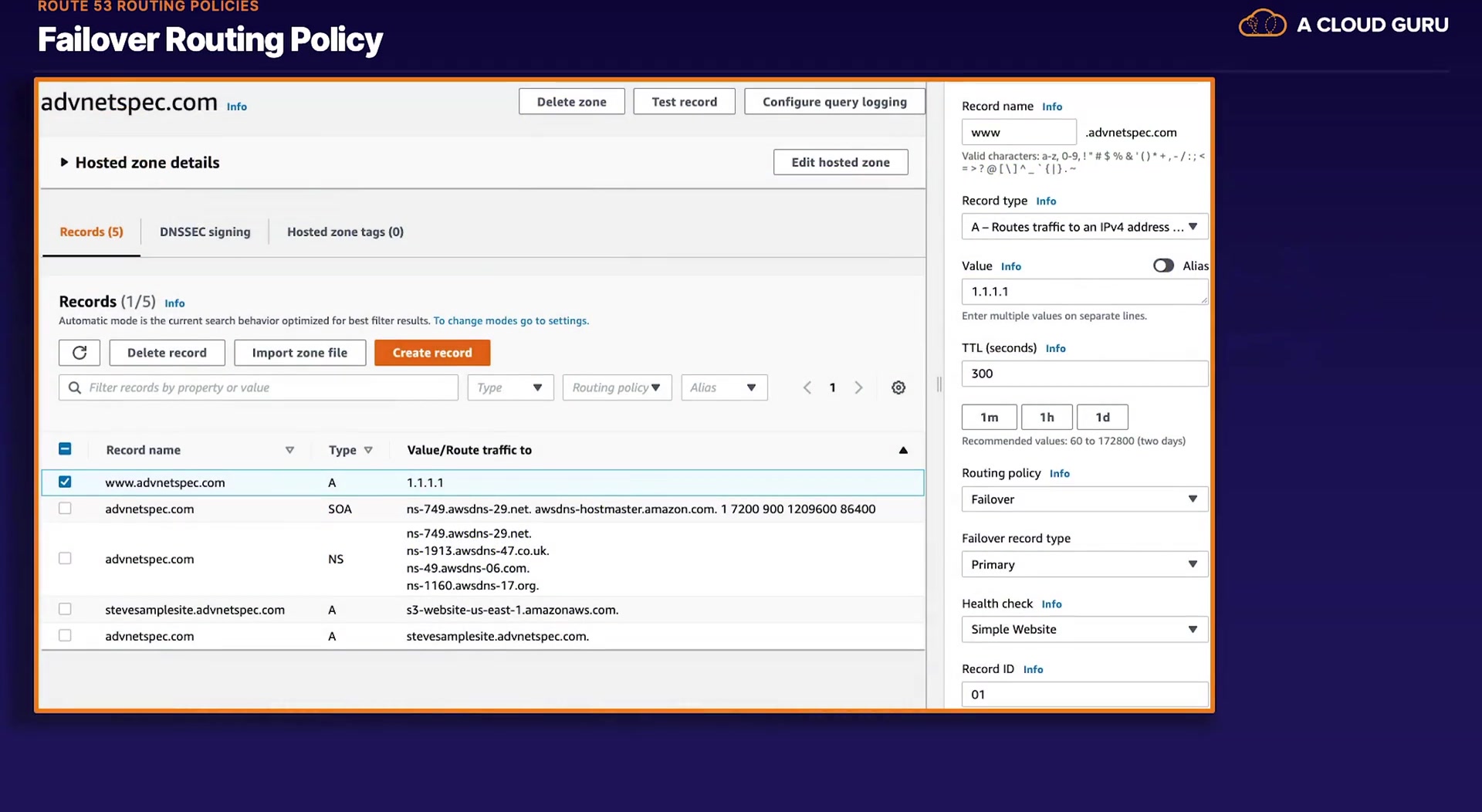This screenshot has height=812, width=1482.
Task: Grab the side panel resize handle
Action: [x=939, y=384]
